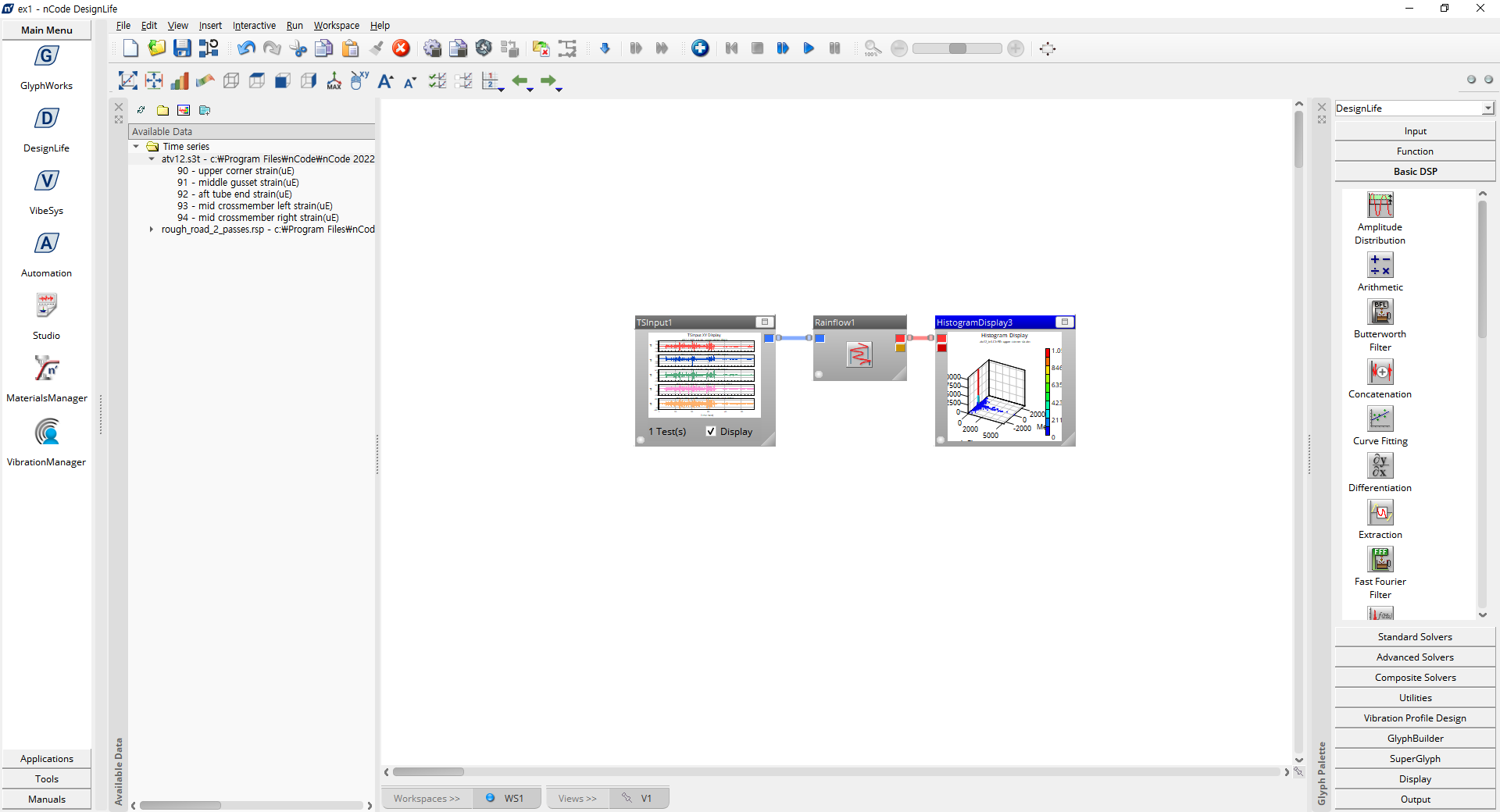
Task: Expand the Standard Solvers section
Action: pos(1415,637)
